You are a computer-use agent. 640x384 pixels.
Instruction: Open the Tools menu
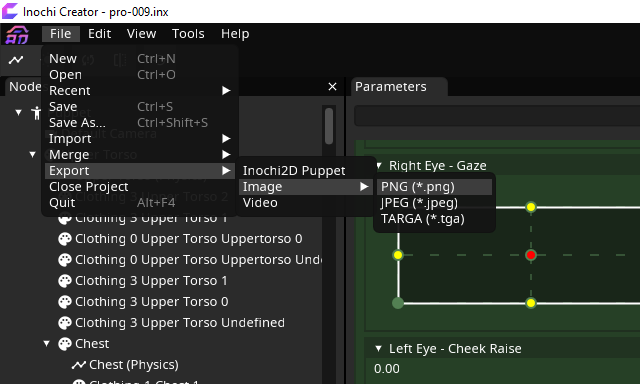point(188,34)
